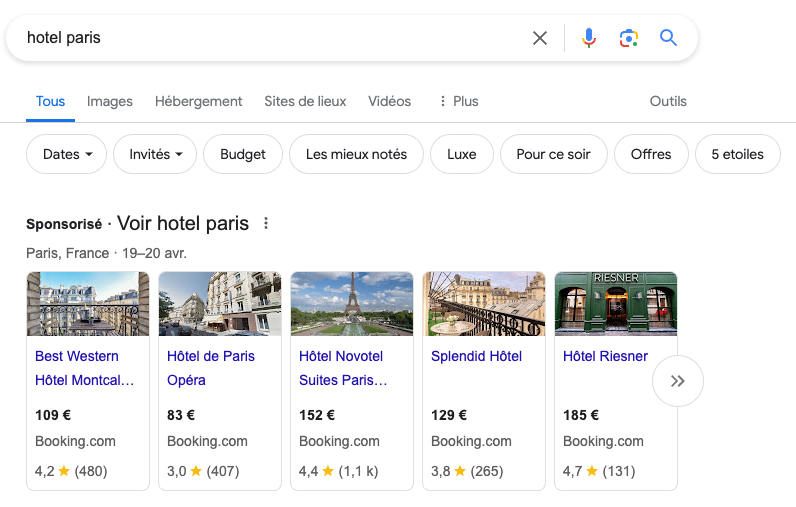This screenshot has width=796, height=507.
Task: Choose the Pour ce soir filter
Action: pos(553,154)
